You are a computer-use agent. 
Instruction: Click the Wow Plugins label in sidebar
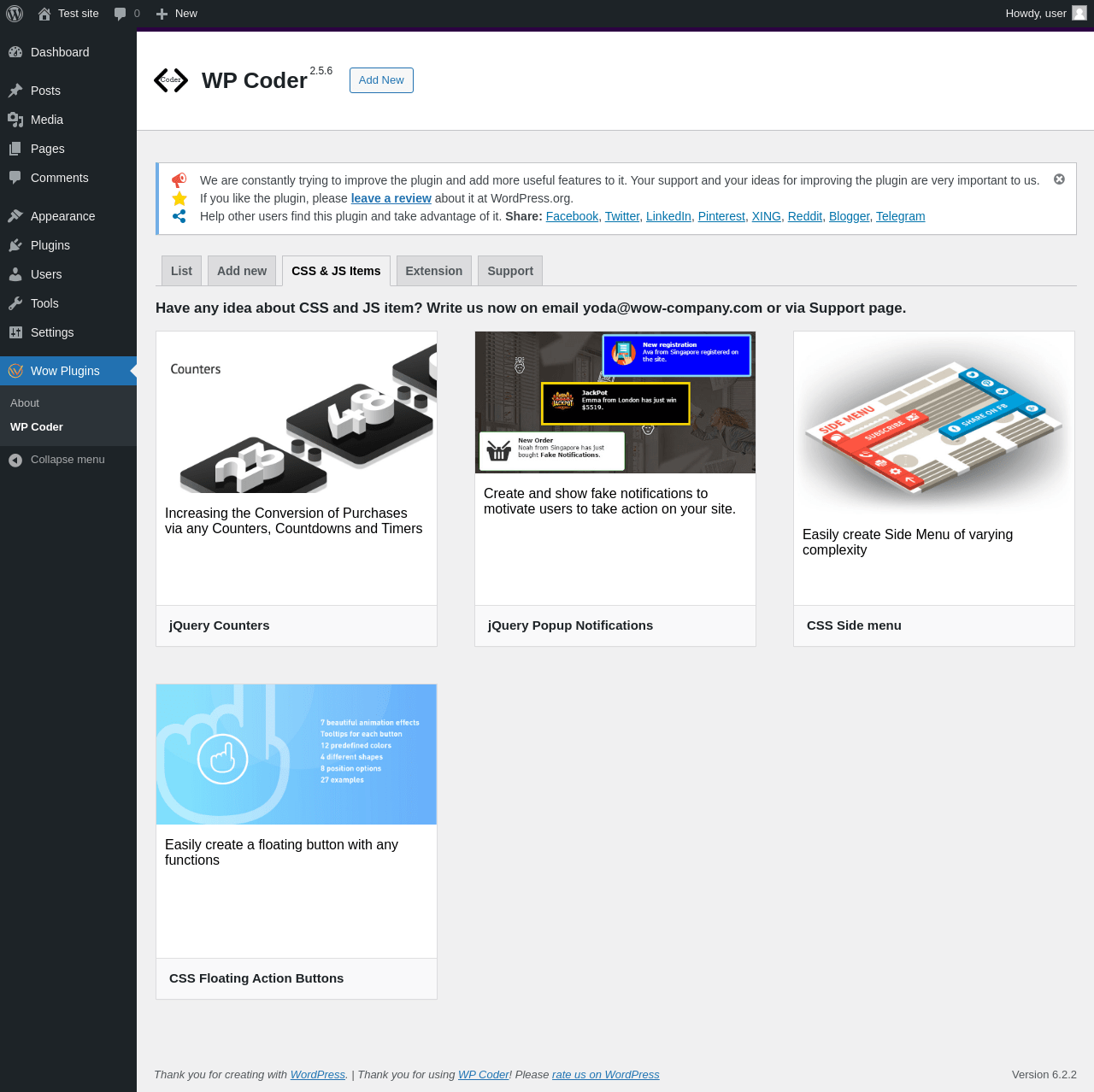(x=65, y=371)
